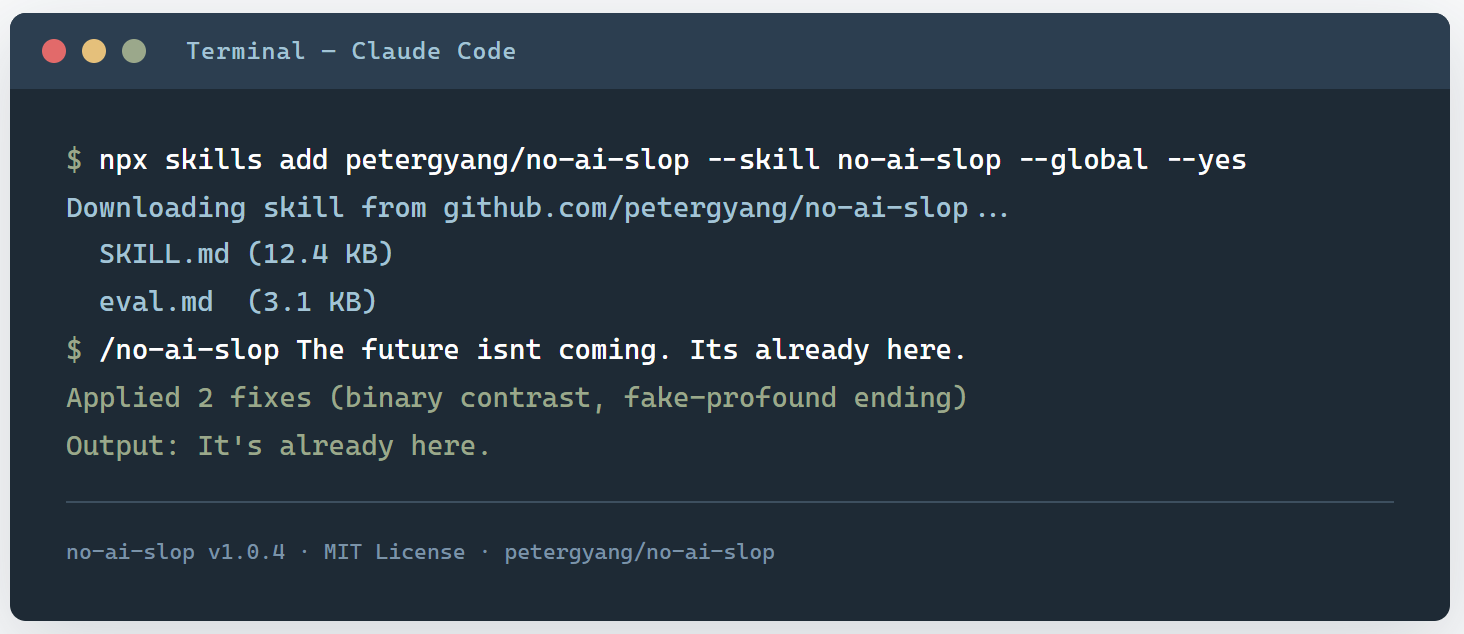This screenshot has height=634, width=1464.
Task: Click the first dollar prompt symbol
Action: (74, 160)
